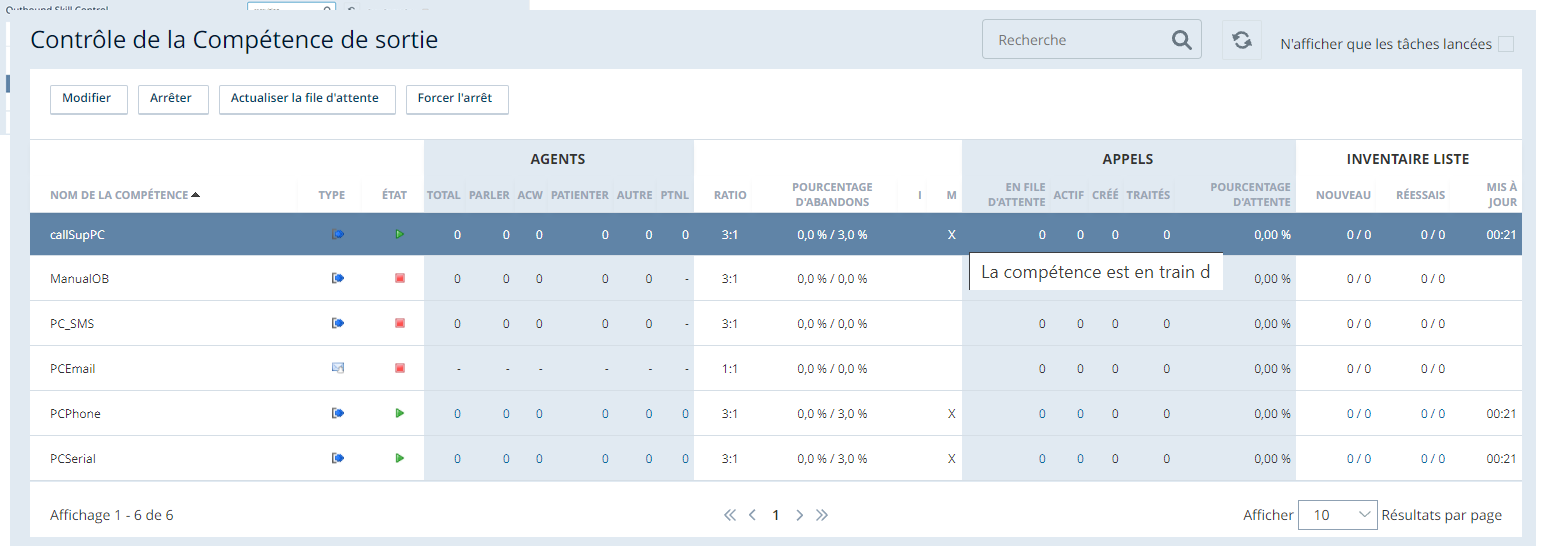Select the PC_SMS skill row name
Viewport: 1548px width, 558px height.
pos(72,323)
